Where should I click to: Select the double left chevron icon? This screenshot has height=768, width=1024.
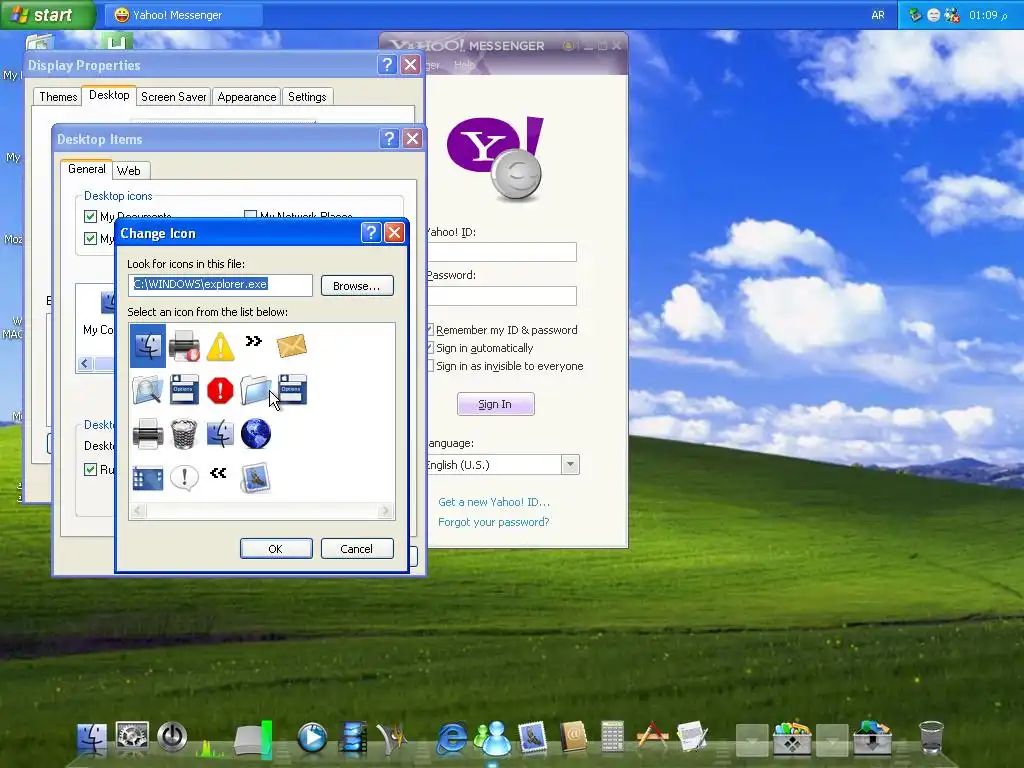coord(218,472)
